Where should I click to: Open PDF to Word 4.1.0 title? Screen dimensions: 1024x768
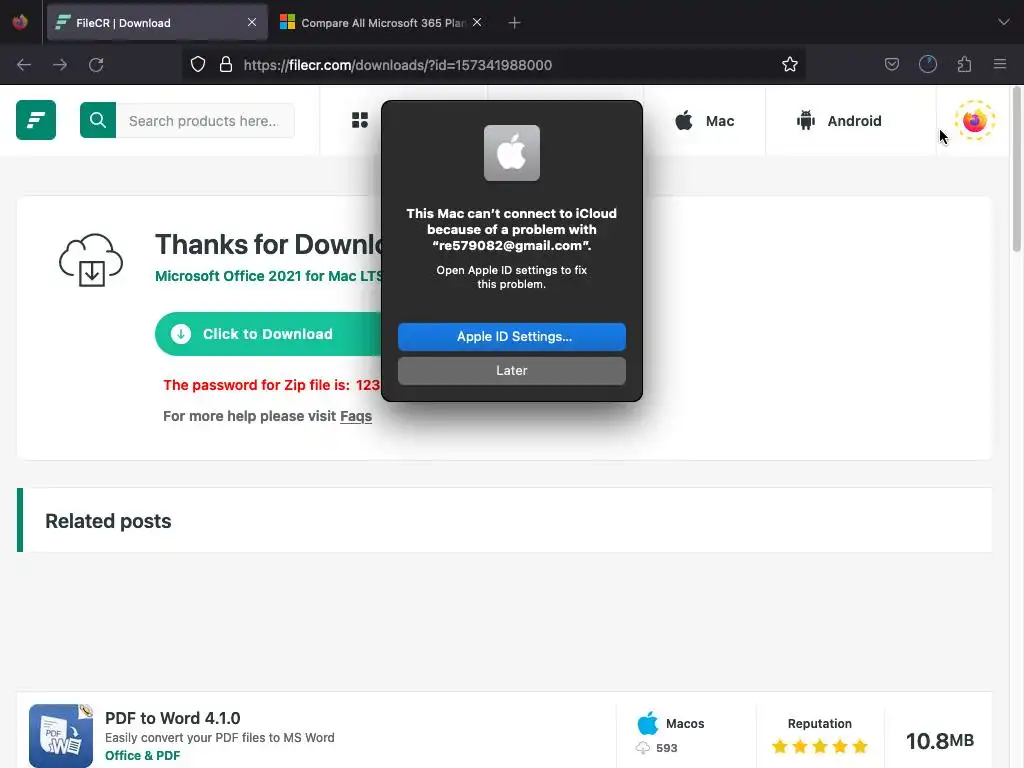[173, 718]
